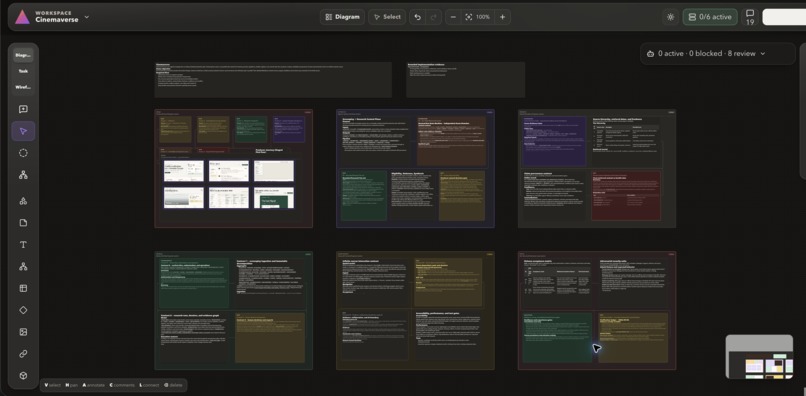The height and width of the screenshot is (396, 806).
Task: Toggle the light/dark theme sun icon
Action: [670, 17]
